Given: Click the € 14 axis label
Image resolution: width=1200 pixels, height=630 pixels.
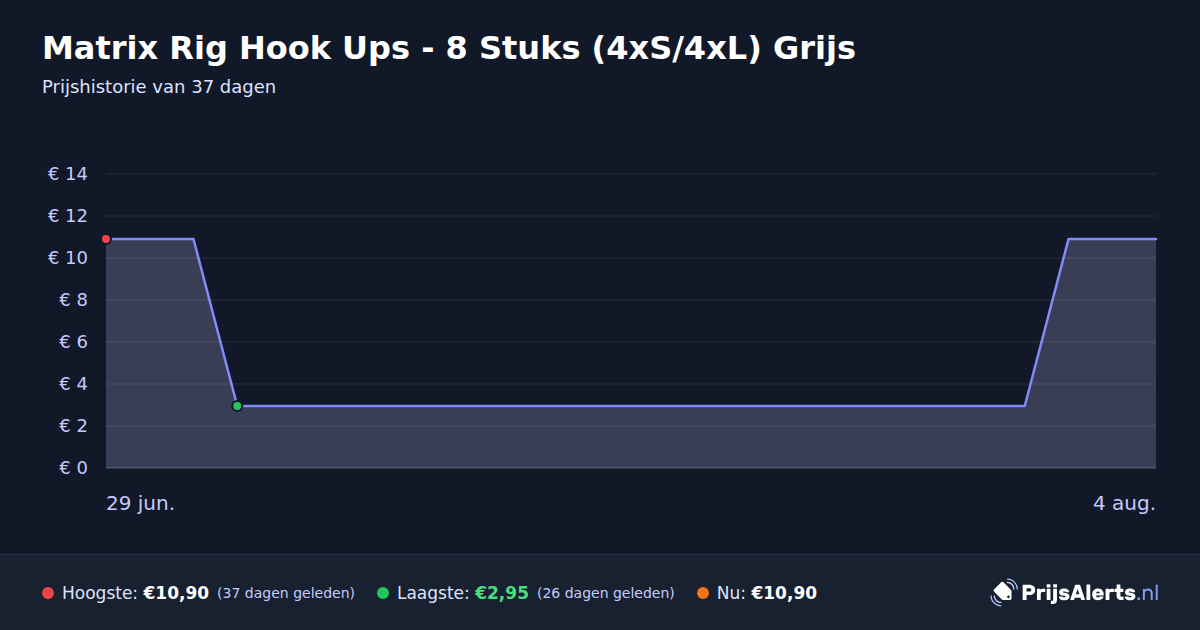Looking at the screenshot, I should [68, 174].
